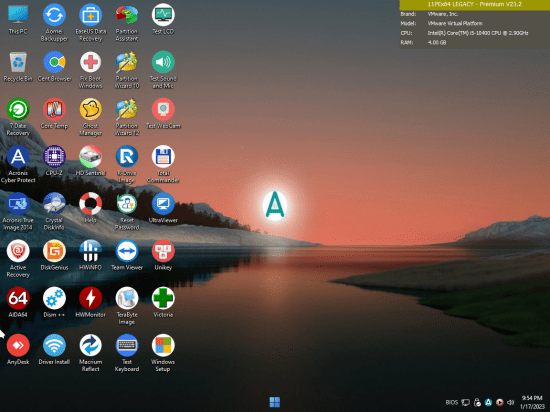
Task: Launch Partition Wizard 12
Action: click(x=127, y=117)
